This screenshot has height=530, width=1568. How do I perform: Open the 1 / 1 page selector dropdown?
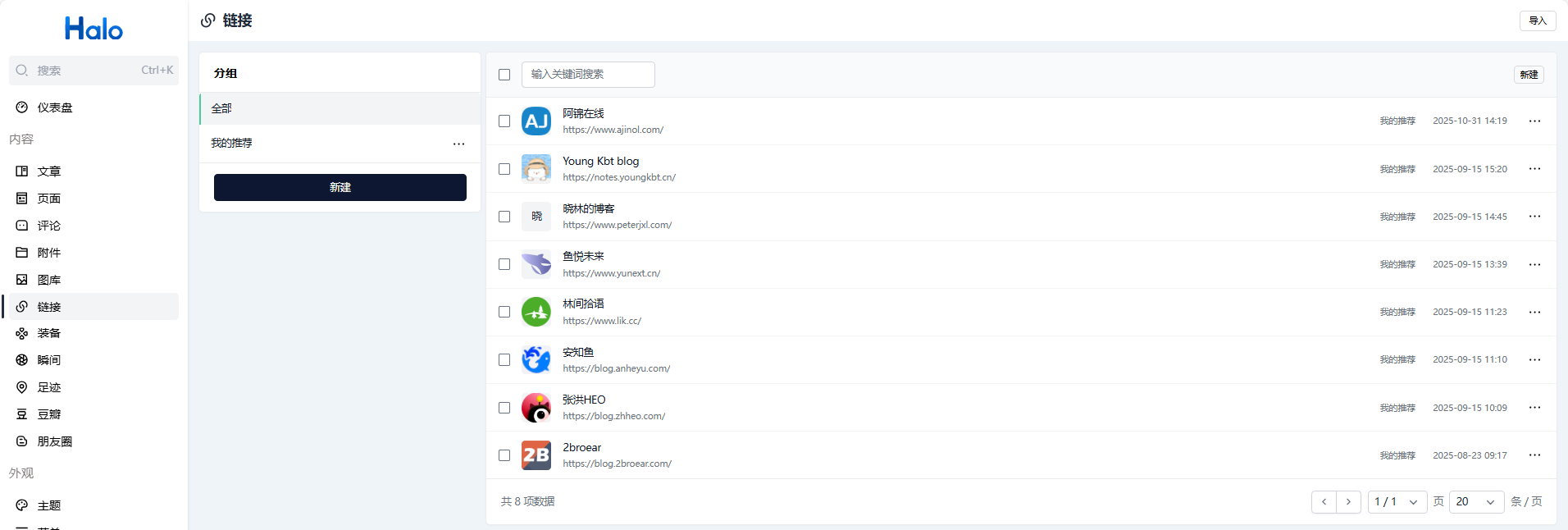pos(1397,502)
